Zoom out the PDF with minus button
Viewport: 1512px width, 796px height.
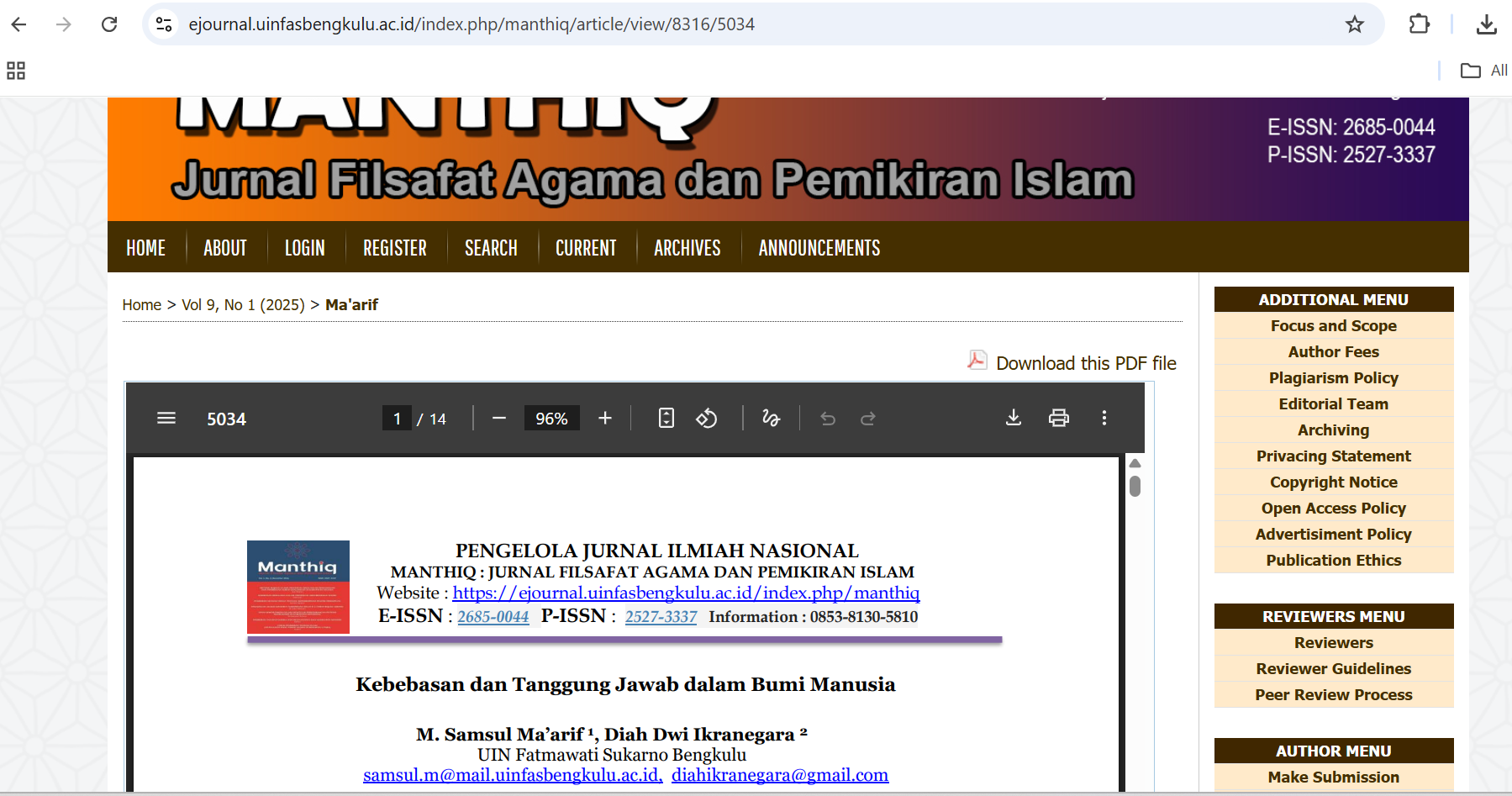[x=499, y=419]
